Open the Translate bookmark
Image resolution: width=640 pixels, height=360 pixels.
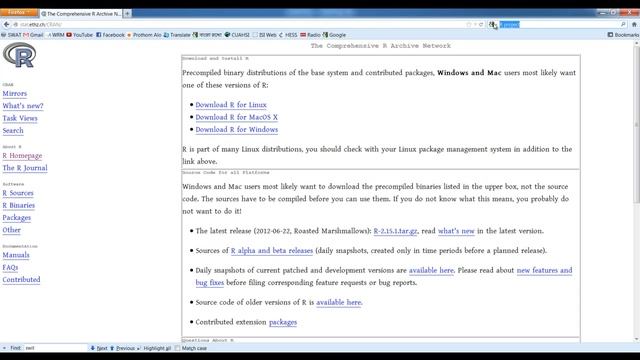click(x=177, y=35)
